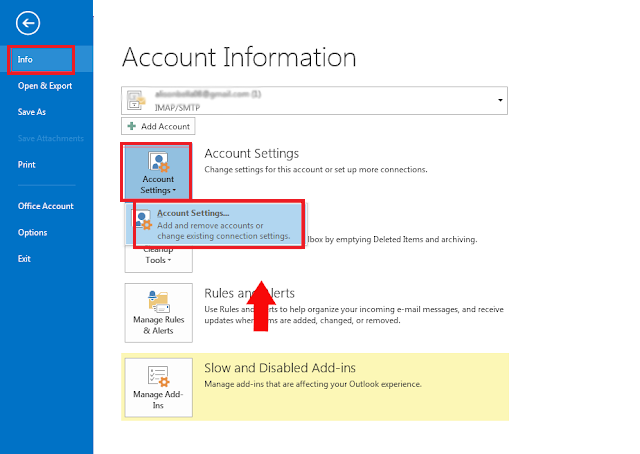Click the IMAP/SMTP label in account box
Viewport: 640px width, 454px height.
pyautogui.click(x=177, y=108)
